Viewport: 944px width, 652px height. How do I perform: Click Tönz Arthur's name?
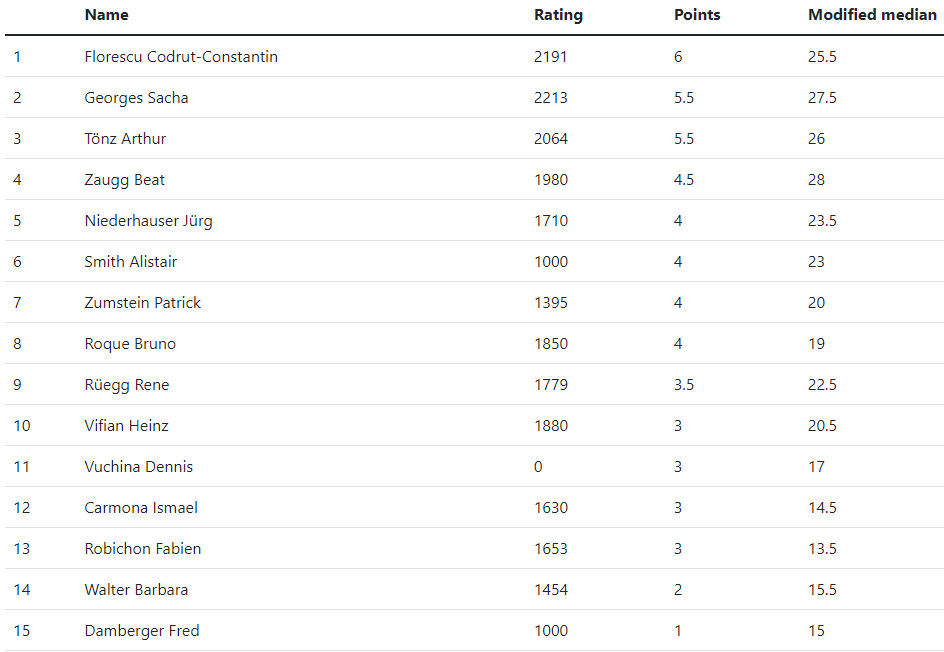point(125,138)
